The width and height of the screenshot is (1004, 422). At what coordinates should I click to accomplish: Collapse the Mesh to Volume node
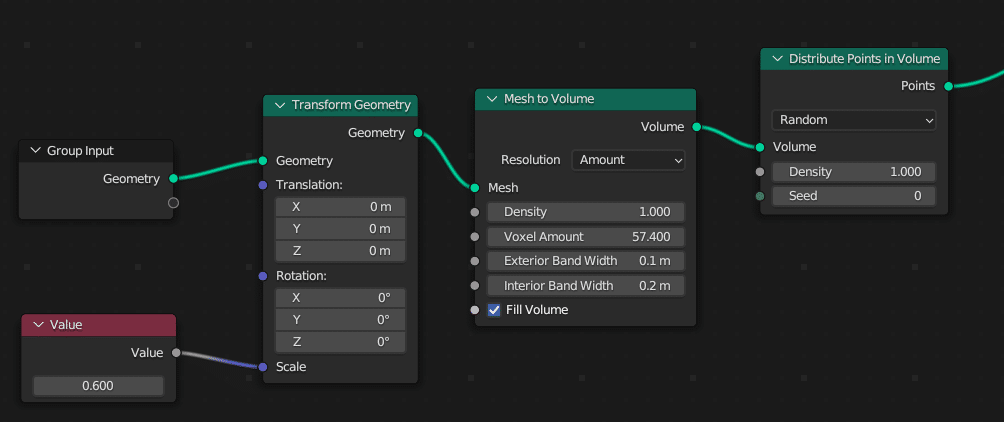click(491, 99)
